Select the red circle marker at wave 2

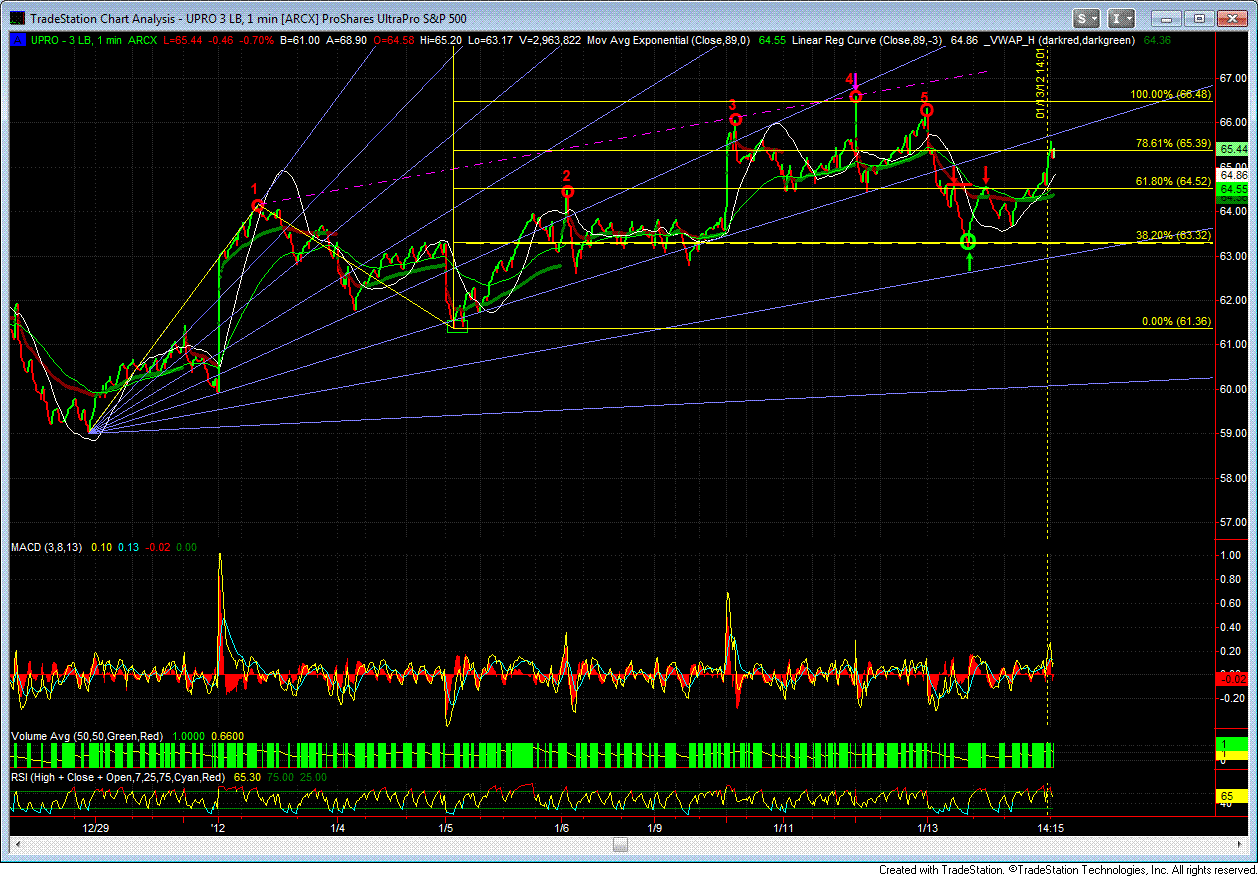click(x=567, y=192)
